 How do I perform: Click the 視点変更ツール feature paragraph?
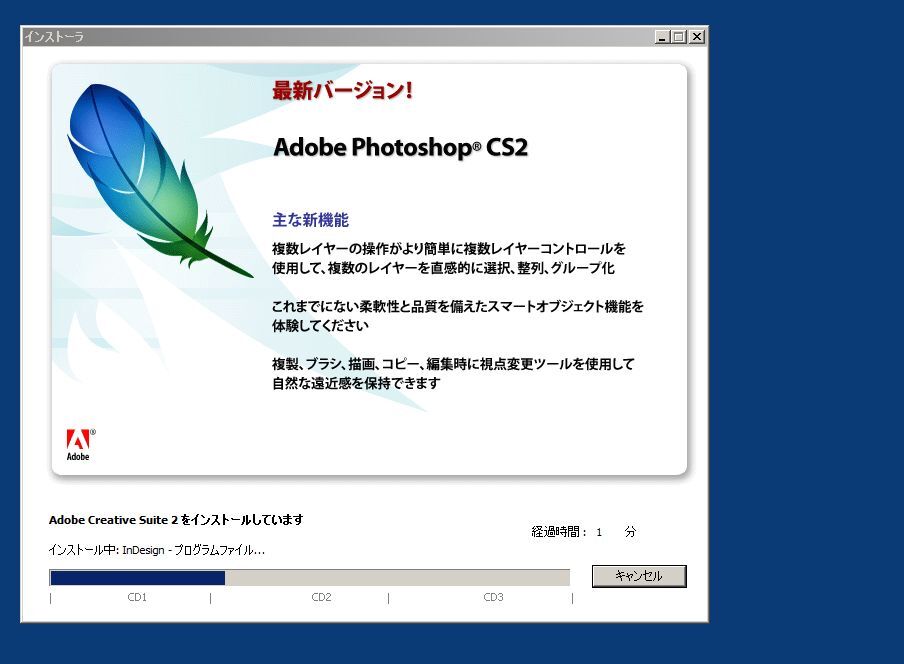pyautogui.click(x=453, y=373)
